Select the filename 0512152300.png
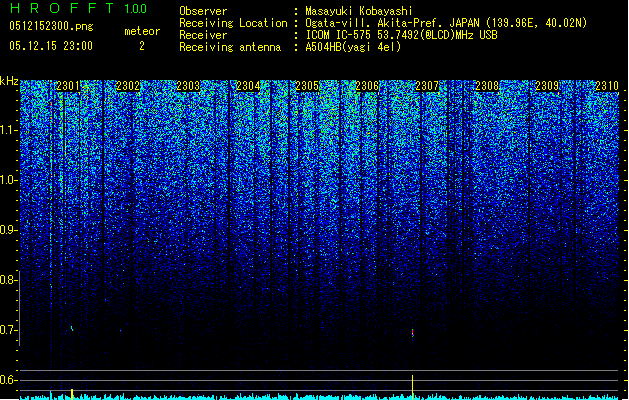The width and height of the screenshot is (629, 400). (51, 27)
